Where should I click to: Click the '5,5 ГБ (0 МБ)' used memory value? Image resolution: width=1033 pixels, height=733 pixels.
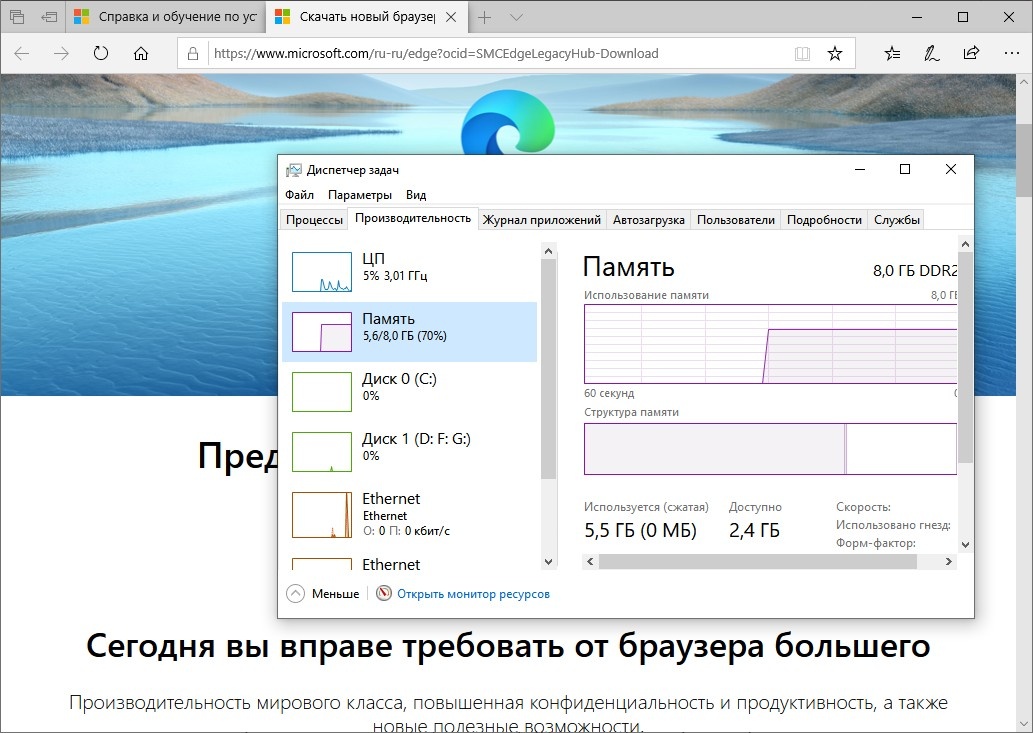click(x=640, y=531)
